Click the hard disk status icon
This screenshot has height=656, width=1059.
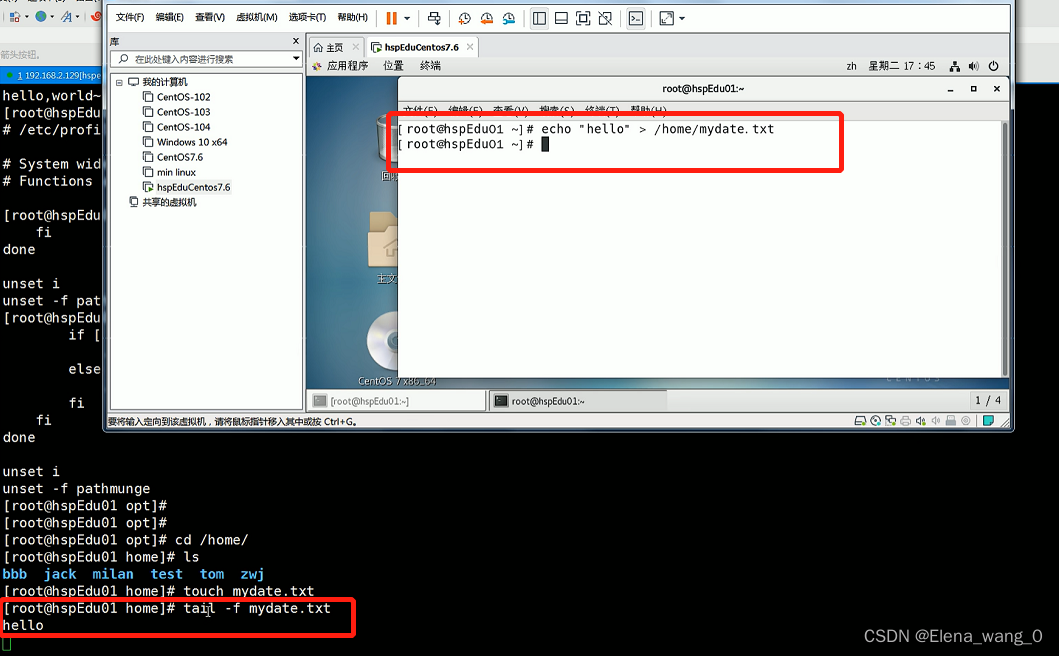coord(860,421)
